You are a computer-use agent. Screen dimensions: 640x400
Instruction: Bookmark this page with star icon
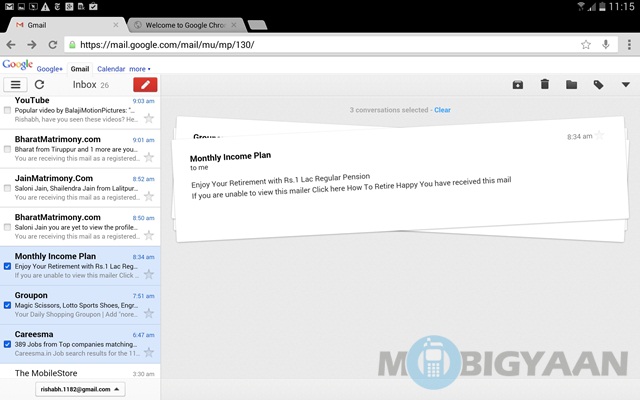pyautogui.click(x=586, y=44)
